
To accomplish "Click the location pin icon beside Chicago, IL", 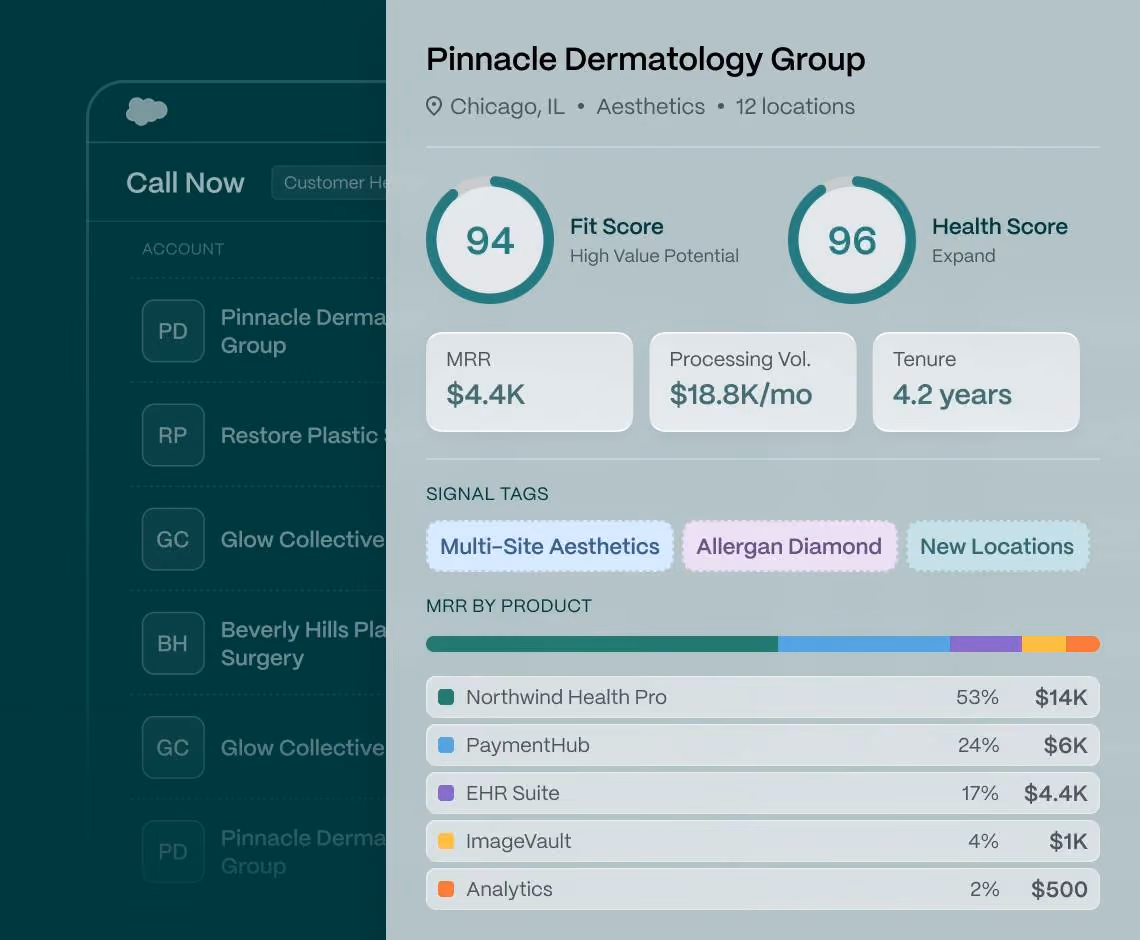I will (434, 107).
